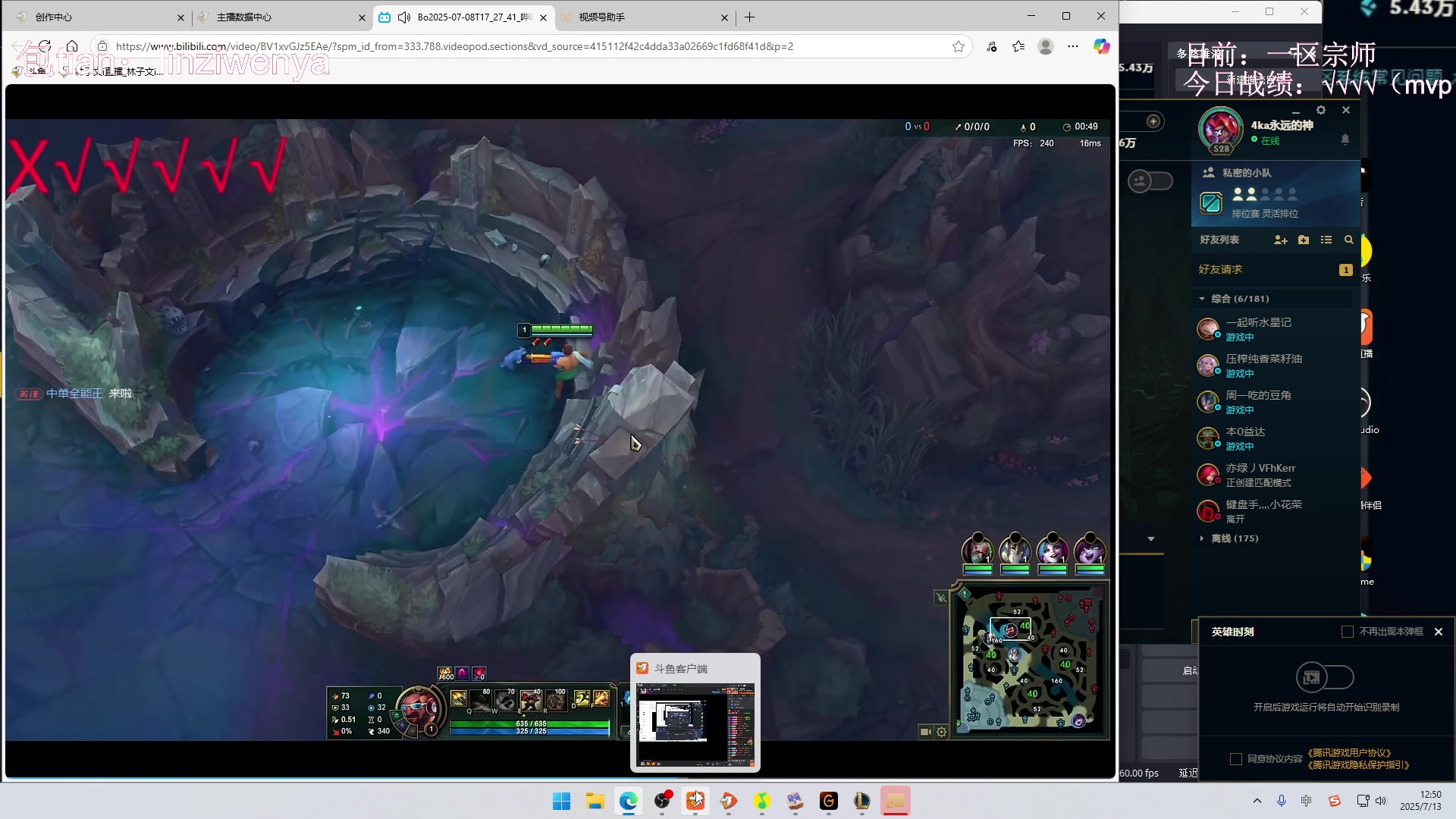Toggle the party switch in League client
Screen dimensions: 1456x819
(1150, 181)
